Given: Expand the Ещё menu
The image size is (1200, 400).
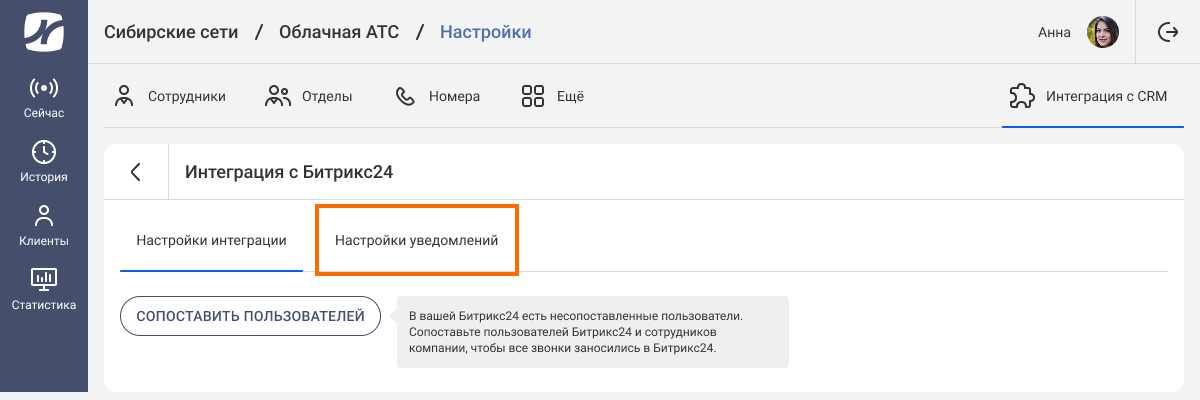Looking at the screenshot, I should tap(553, 97).
